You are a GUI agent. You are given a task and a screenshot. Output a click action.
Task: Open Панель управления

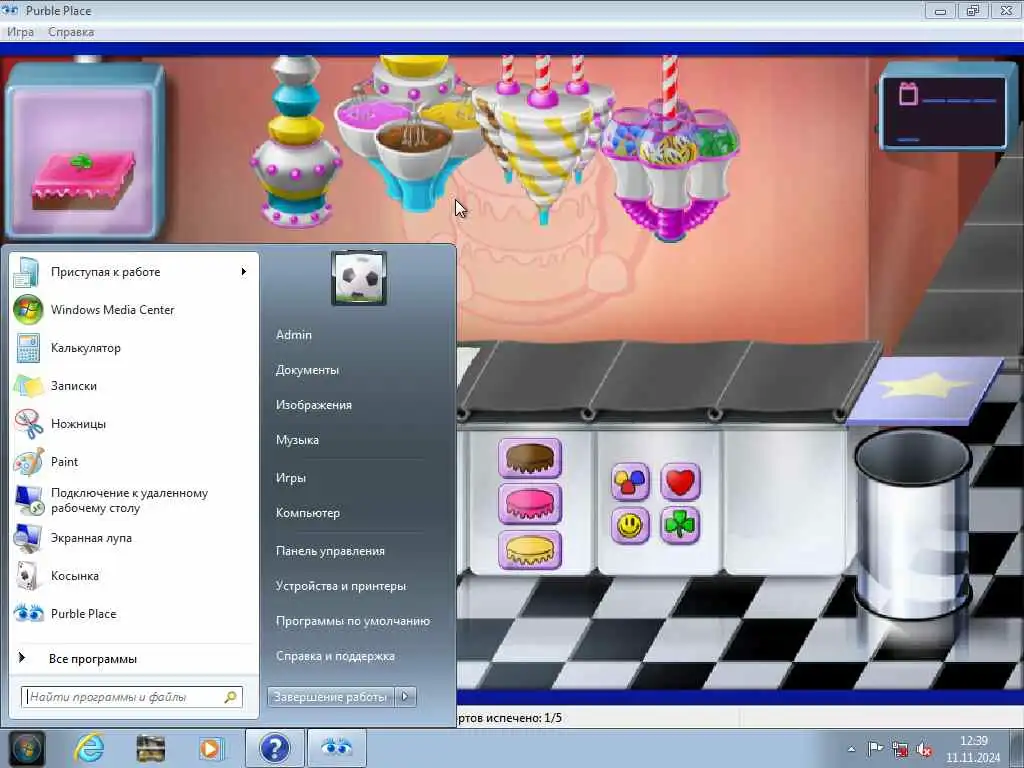[330, 551]
